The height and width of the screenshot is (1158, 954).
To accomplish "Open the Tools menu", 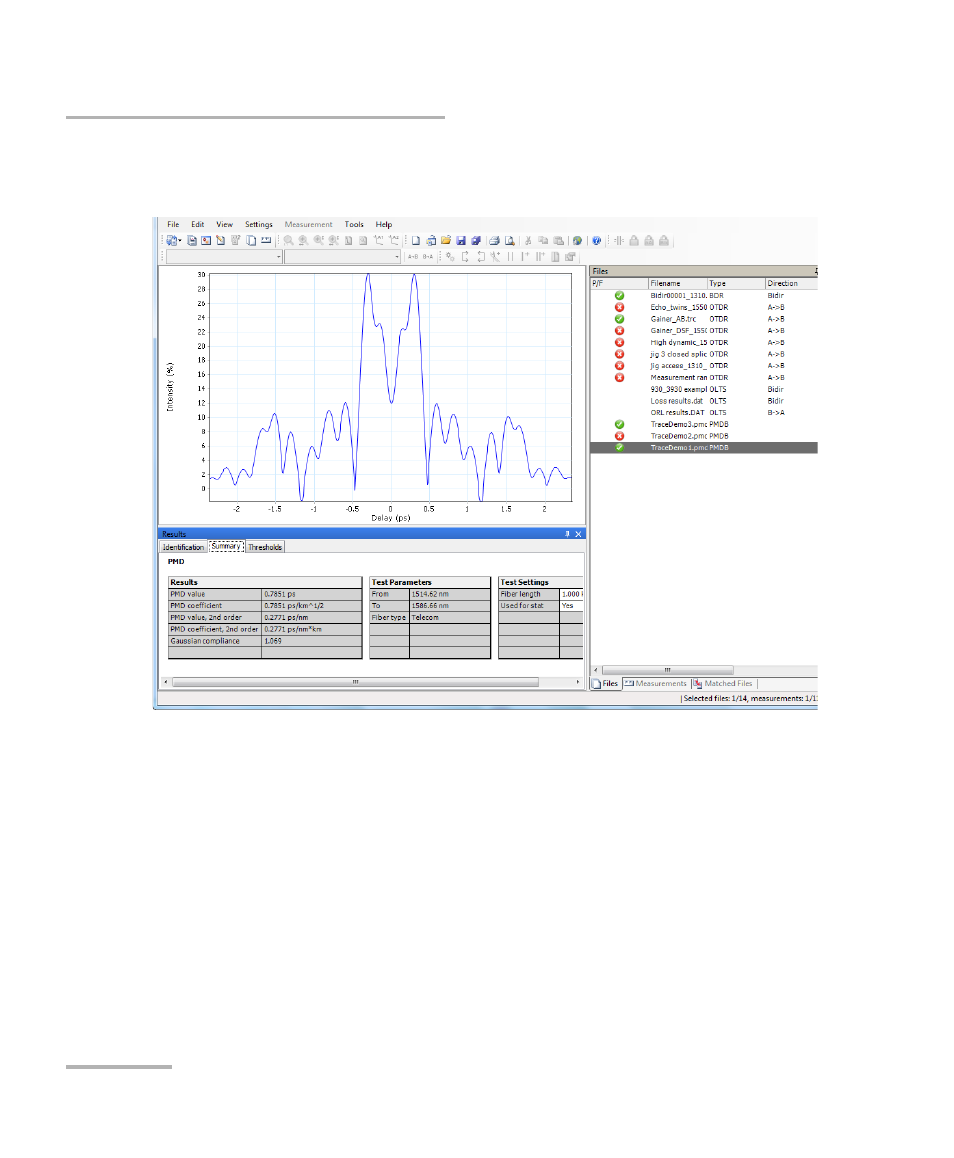I will pyautogui.click(x=354, y=225).
